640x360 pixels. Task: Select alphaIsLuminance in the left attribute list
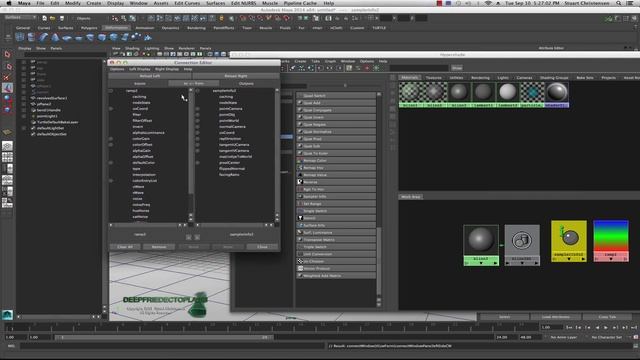(x=149, y=133)
